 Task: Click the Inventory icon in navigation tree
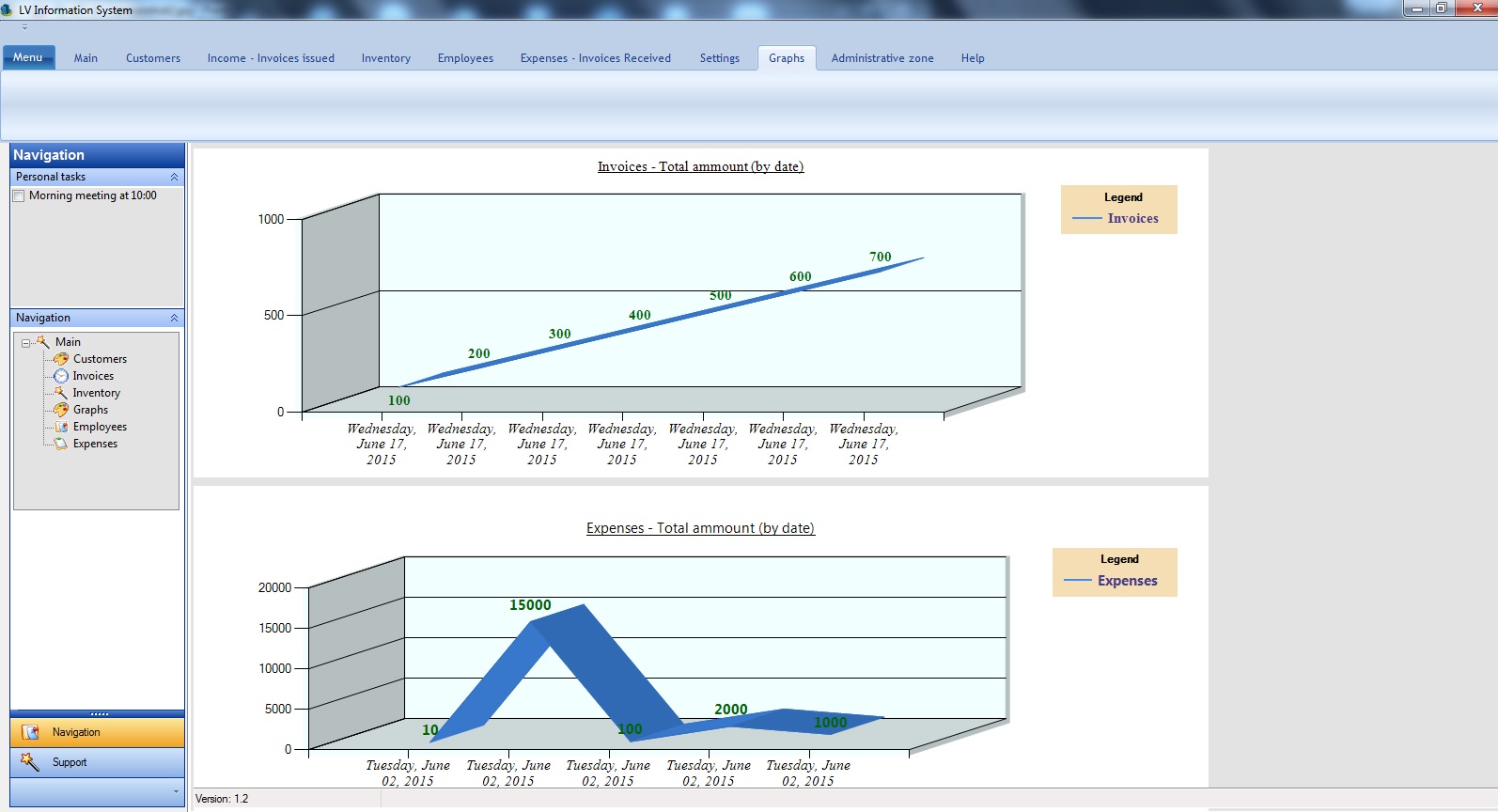pos(61,393)
